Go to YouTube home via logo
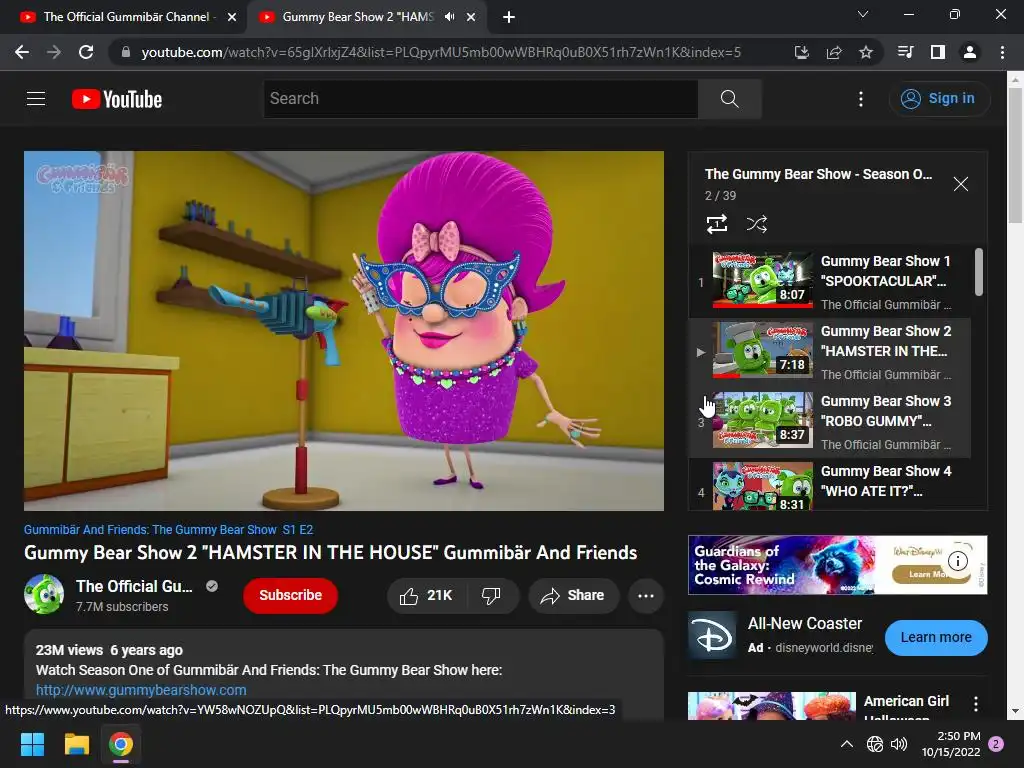Image resolution: width=1024 pixels, height=768 pixels. point(117,99)
